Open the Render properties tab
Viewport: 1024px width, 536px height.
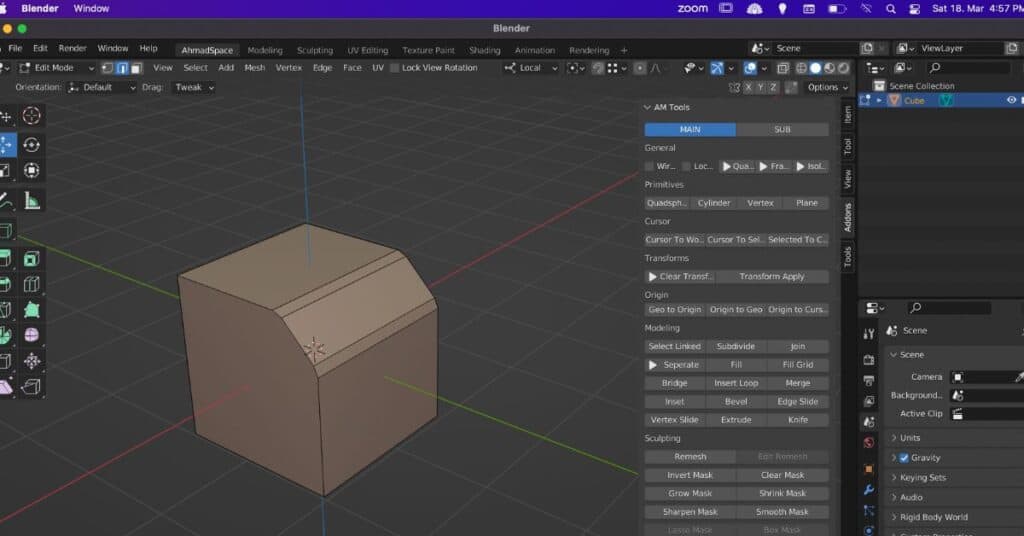point(869,360)
